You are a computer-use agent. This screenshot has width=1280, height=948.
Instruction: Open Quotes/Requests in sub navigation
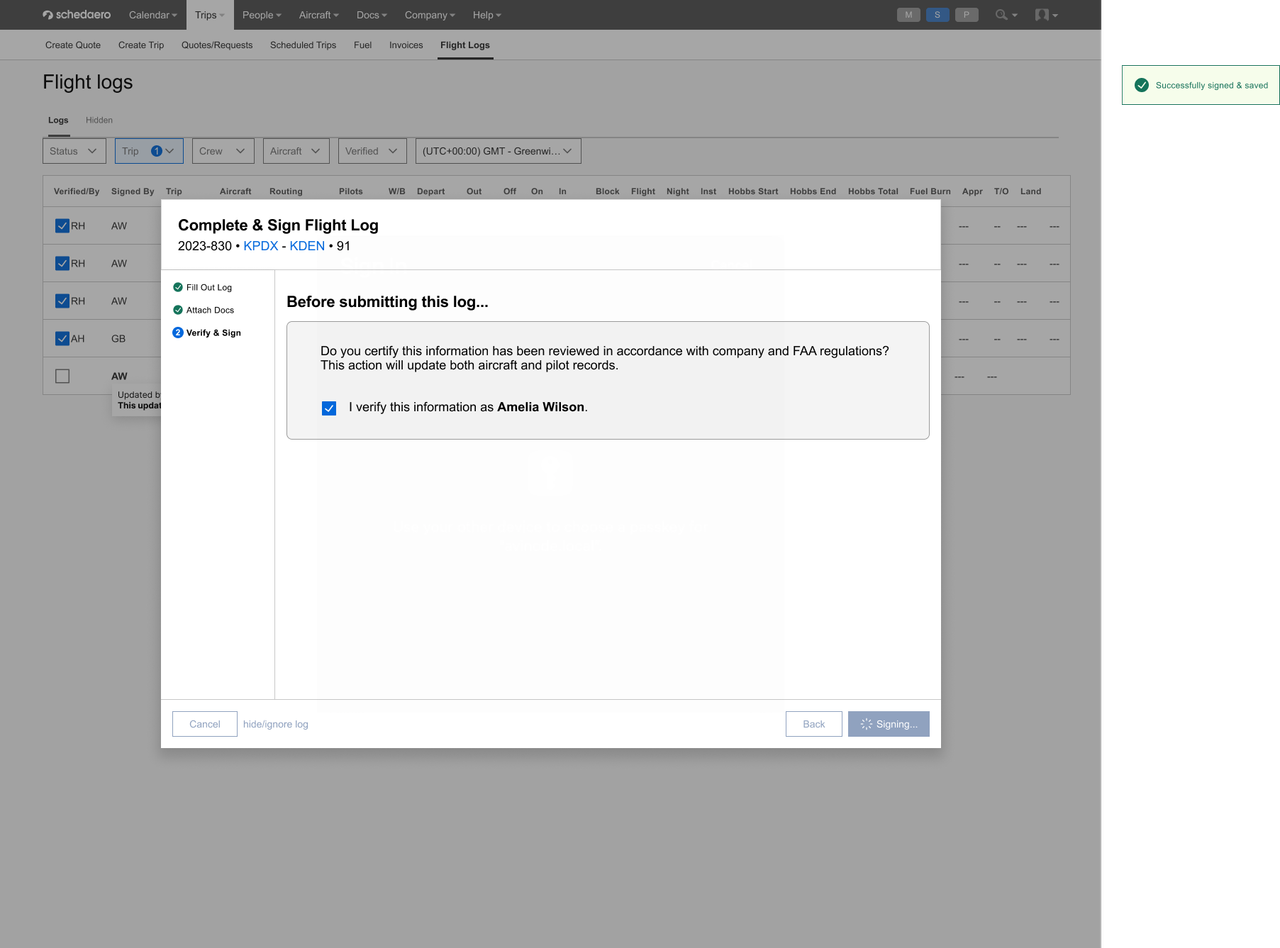tap(217, 45)
